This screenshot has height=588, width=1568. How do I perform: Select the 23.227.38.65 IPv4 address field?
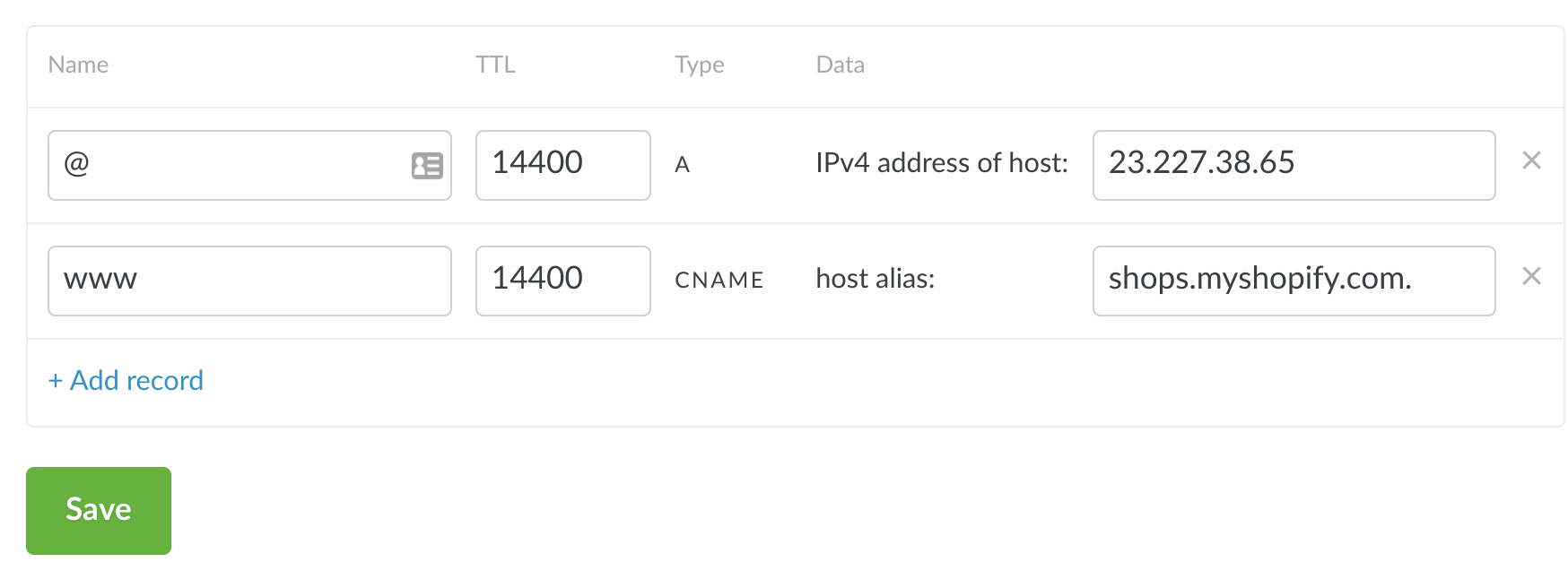coord(1293,165)
